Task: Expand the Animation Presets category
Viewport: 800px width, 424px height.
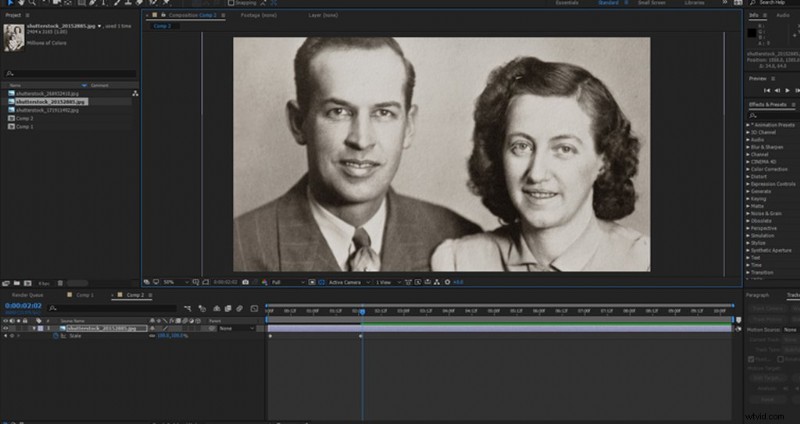Action: click(748, 125)
